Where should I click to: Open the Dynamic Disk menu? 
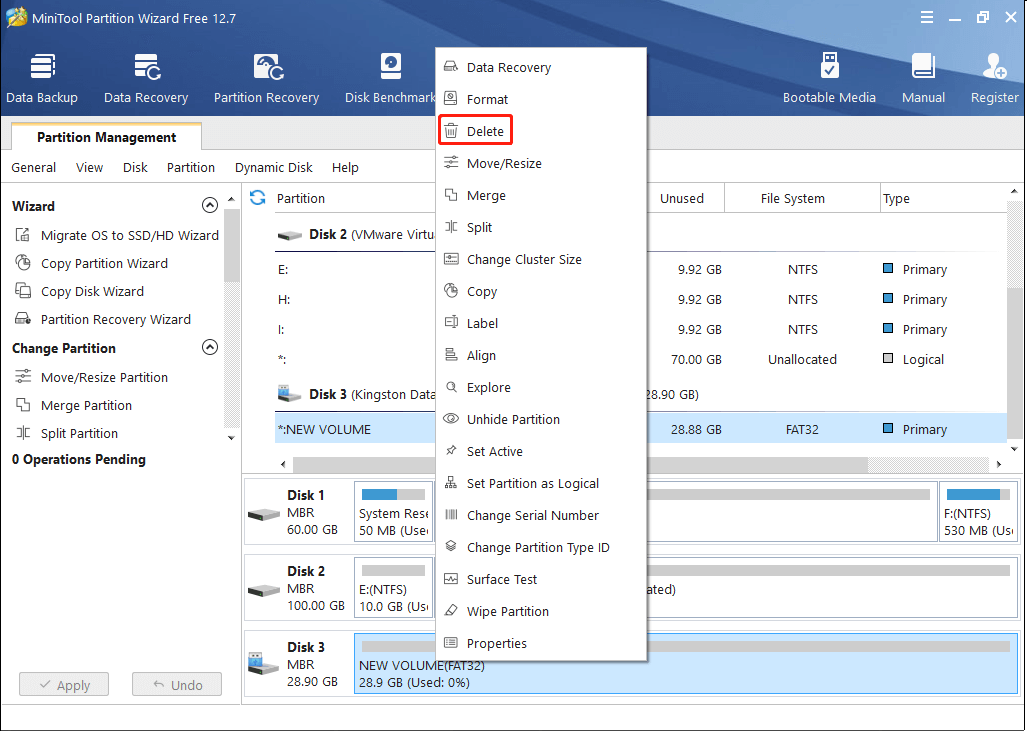coord(274,168)
